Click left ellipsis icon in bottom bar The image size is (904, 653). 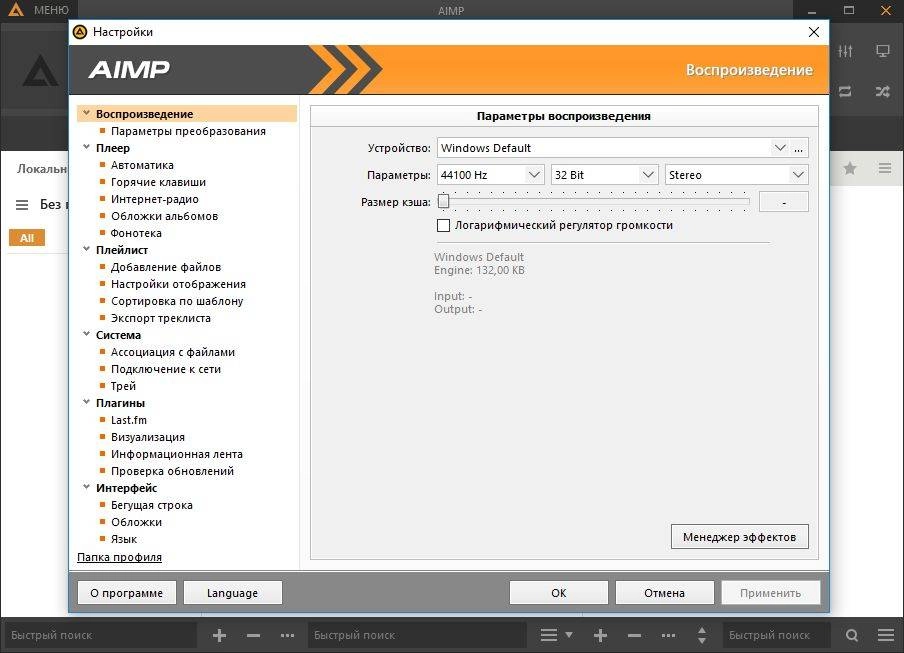[x=288, y=636]
